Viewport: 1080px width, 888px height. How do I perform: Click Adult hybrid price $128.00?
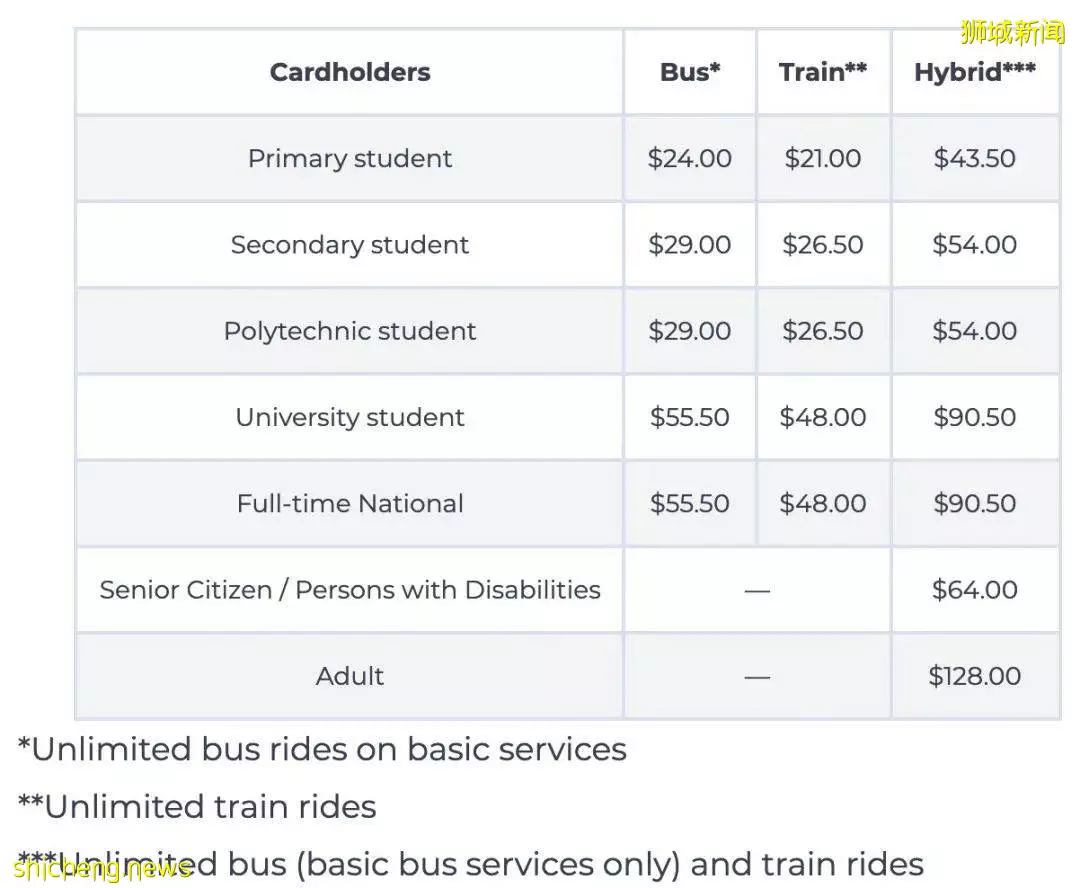[975, 676]
